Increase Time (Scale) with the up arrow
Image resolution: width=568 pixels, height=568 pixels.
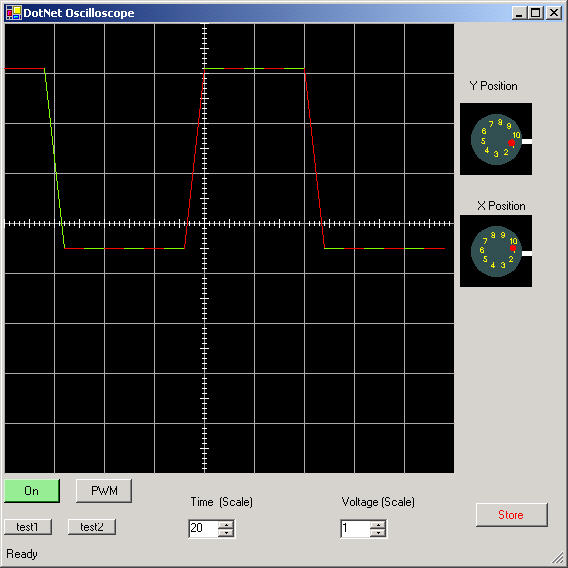tap(226, 525)
